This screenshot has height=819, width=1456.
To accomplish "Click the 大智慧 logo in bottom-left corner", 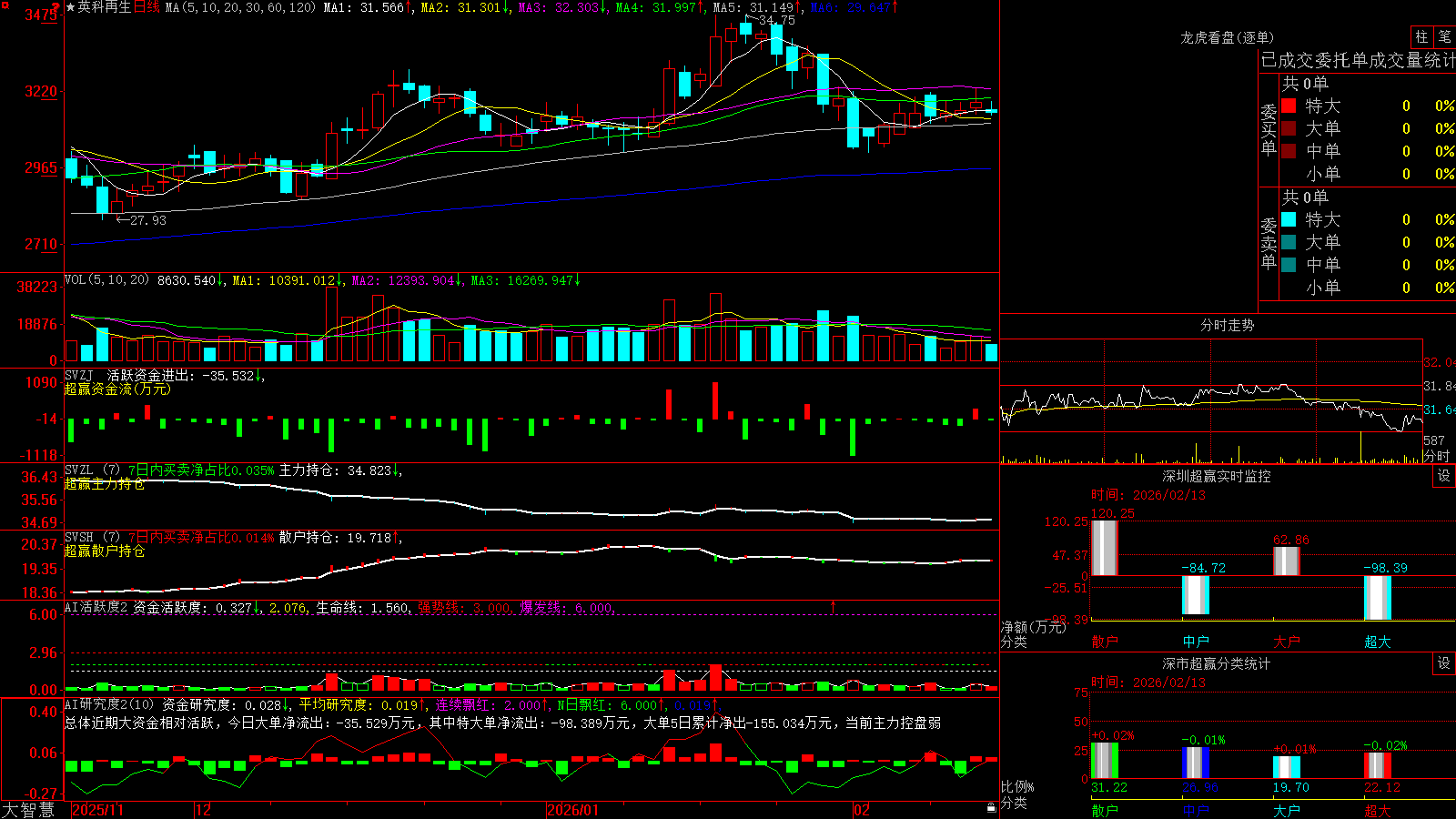I will click(28, 810).
